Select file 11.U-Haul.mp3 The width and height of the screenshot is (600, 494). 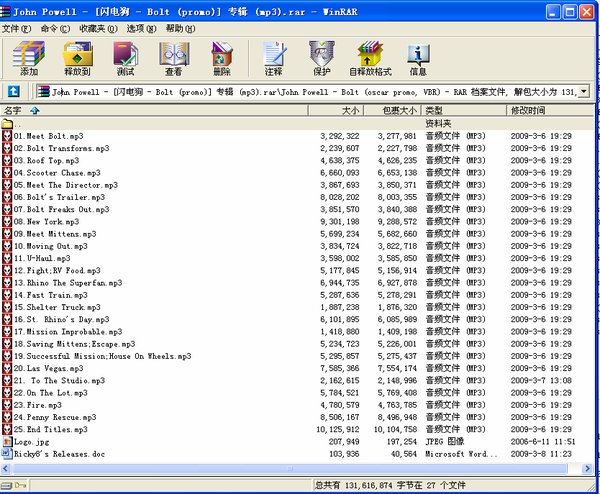42,258
